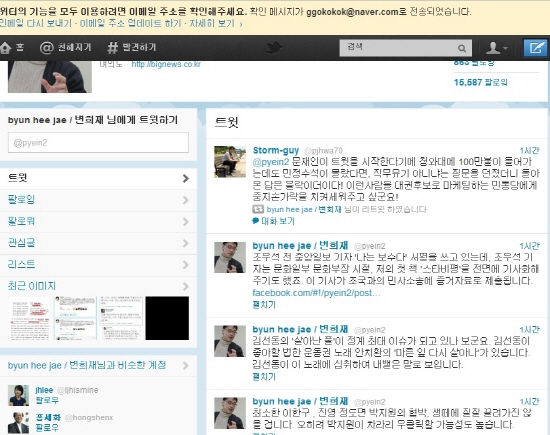View the 15,587 followers count
Screen dimensions: 550x435
tap(480, 82)
